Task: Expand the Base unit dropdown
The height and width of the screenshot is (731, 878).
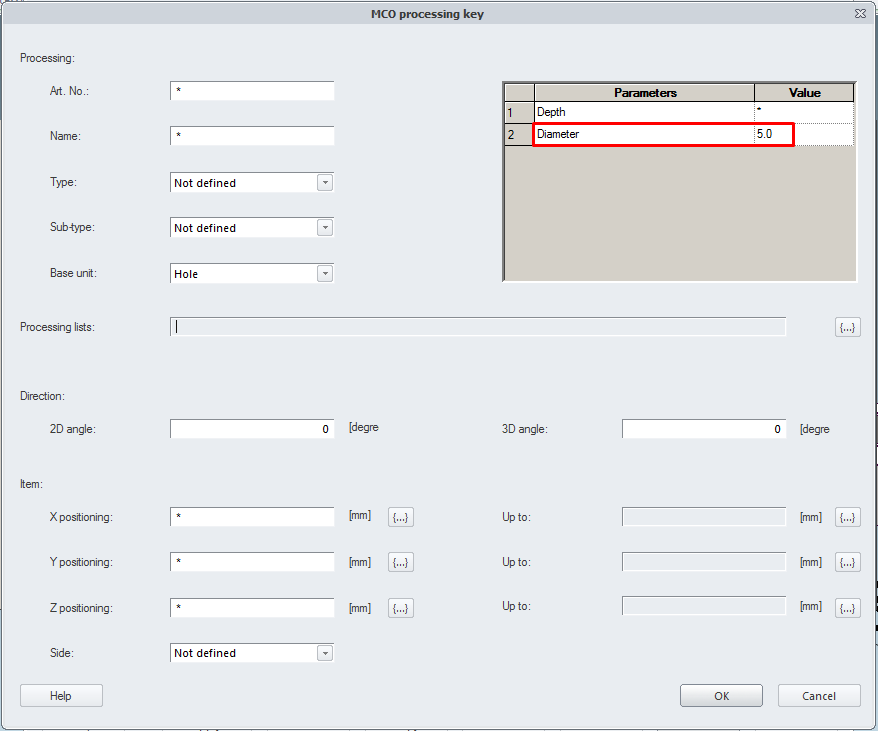Action: coord(324,274)
